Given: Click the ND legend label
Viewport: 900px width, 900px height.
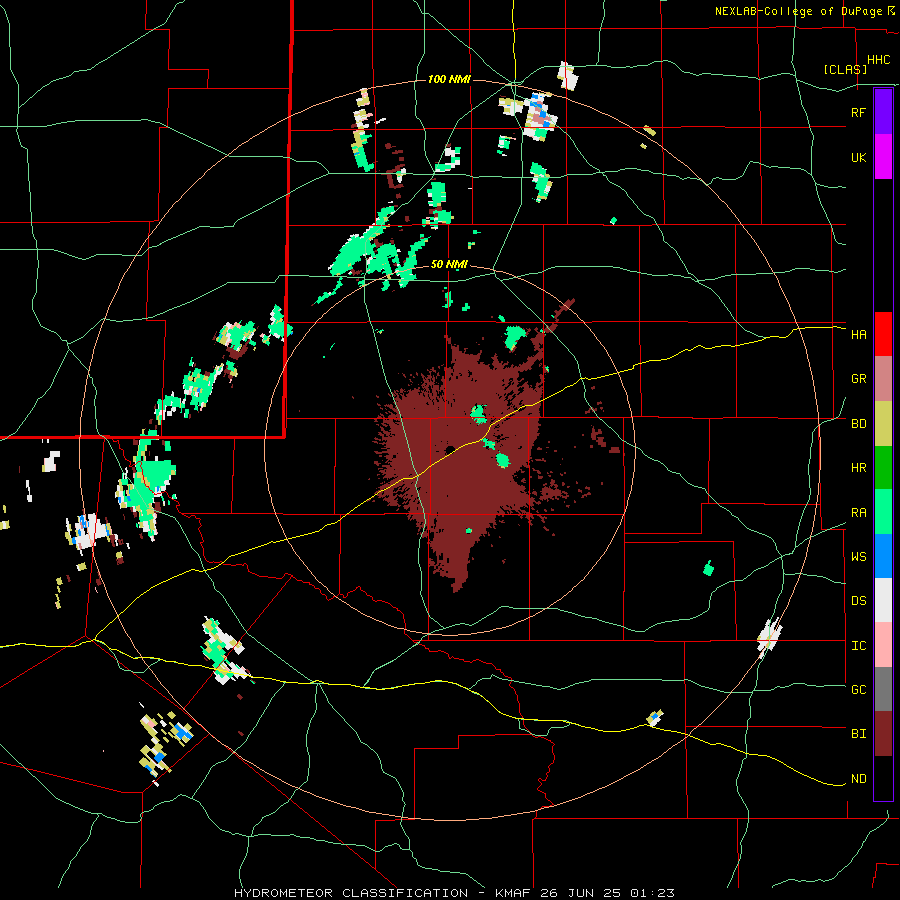Looking at the screenshot, I should [x=858, y=778].
